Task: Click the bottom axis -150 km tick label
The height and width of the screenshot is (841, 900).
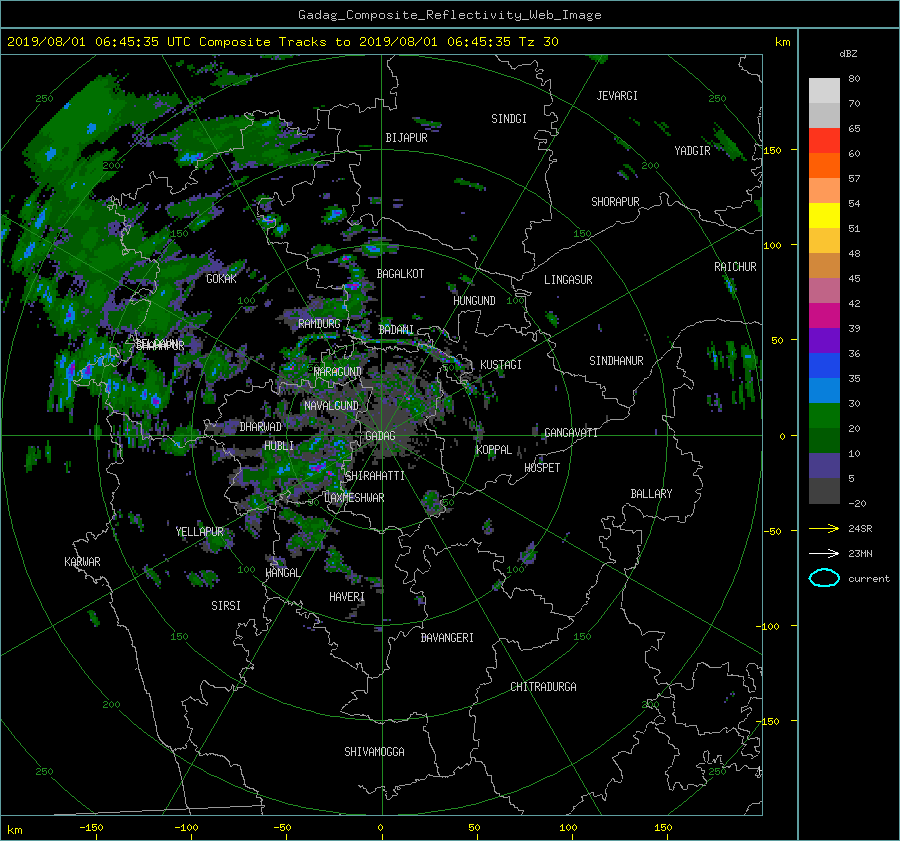Action: click(91, 827)
